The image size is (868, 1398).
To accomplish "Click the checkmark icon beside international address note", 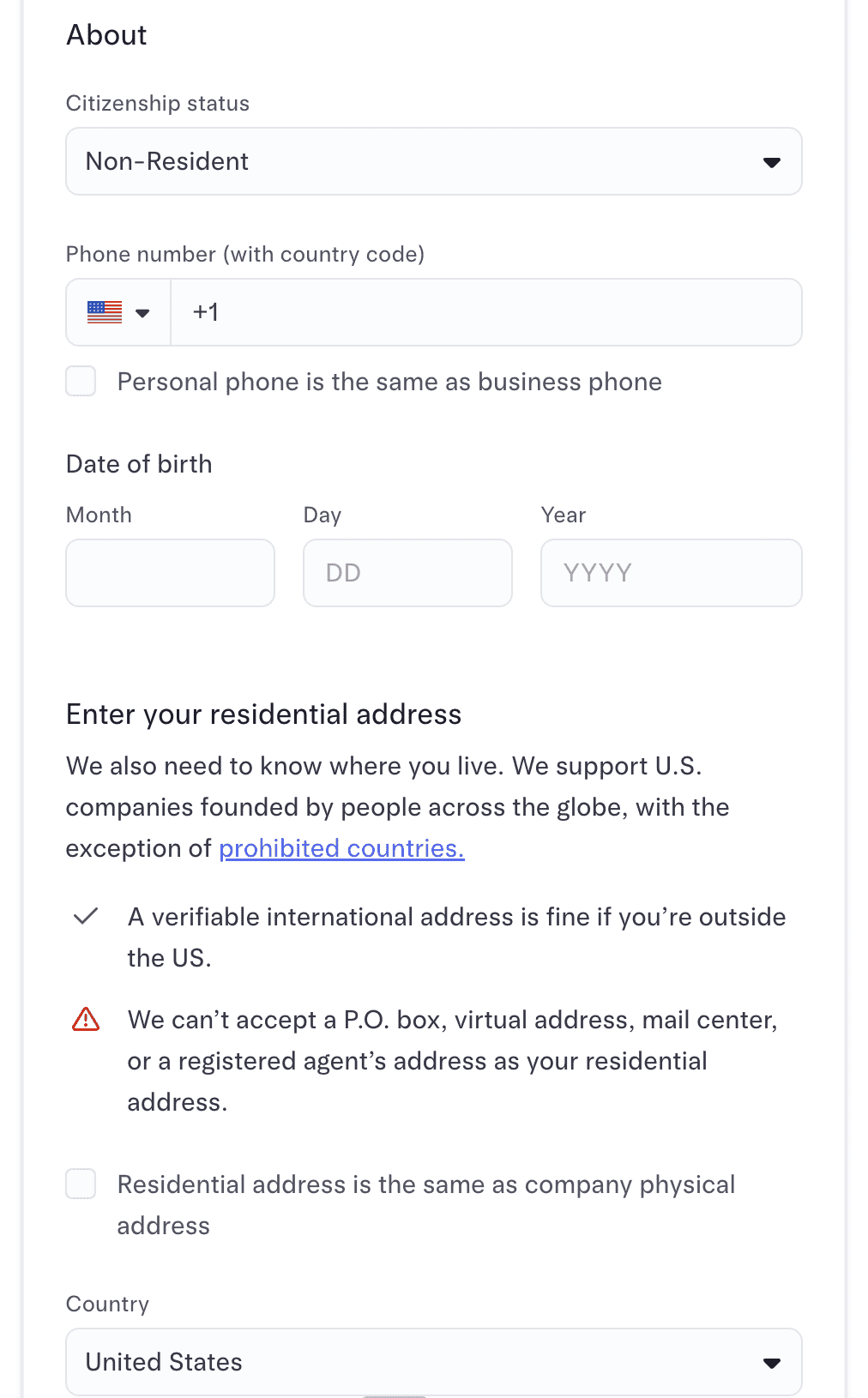I will pyautogui.click(x=86, y=916).
